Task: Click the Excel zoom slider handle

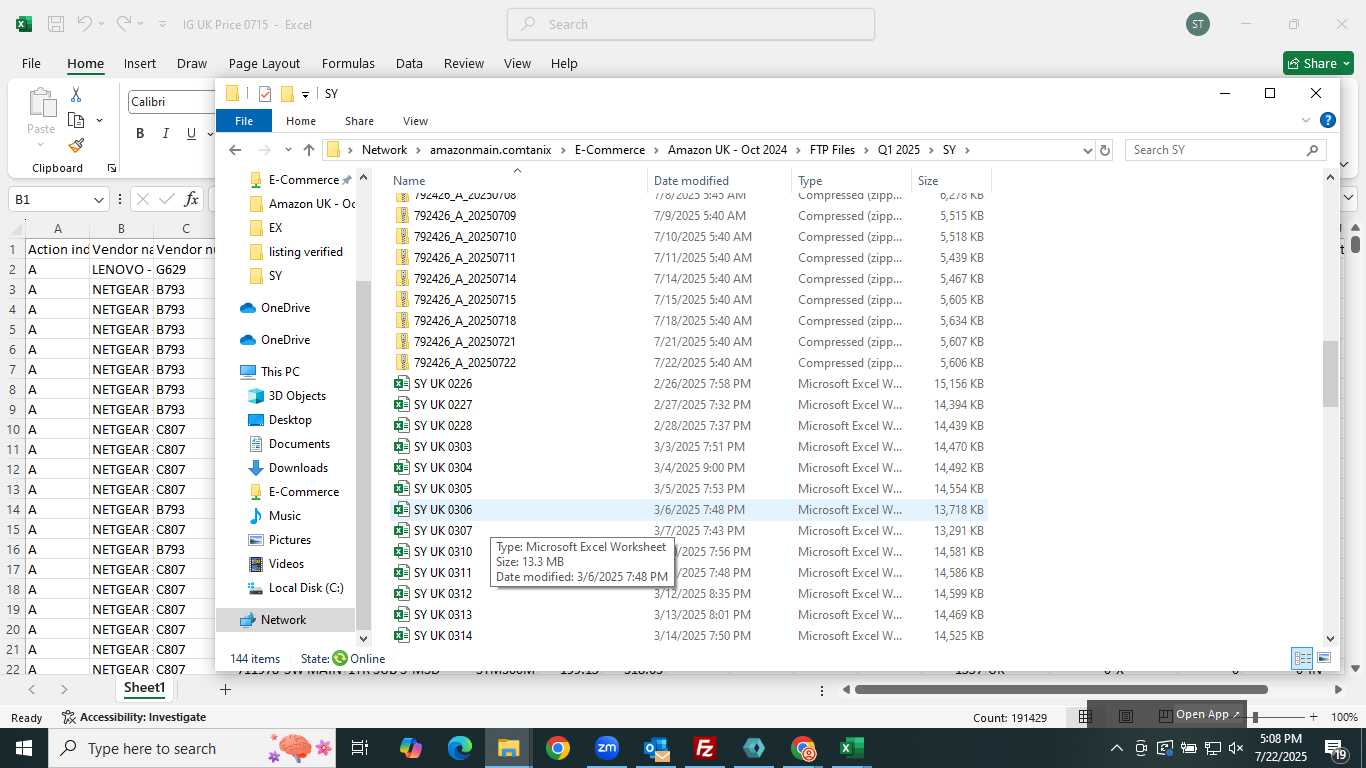Action: pos(1255,717)
